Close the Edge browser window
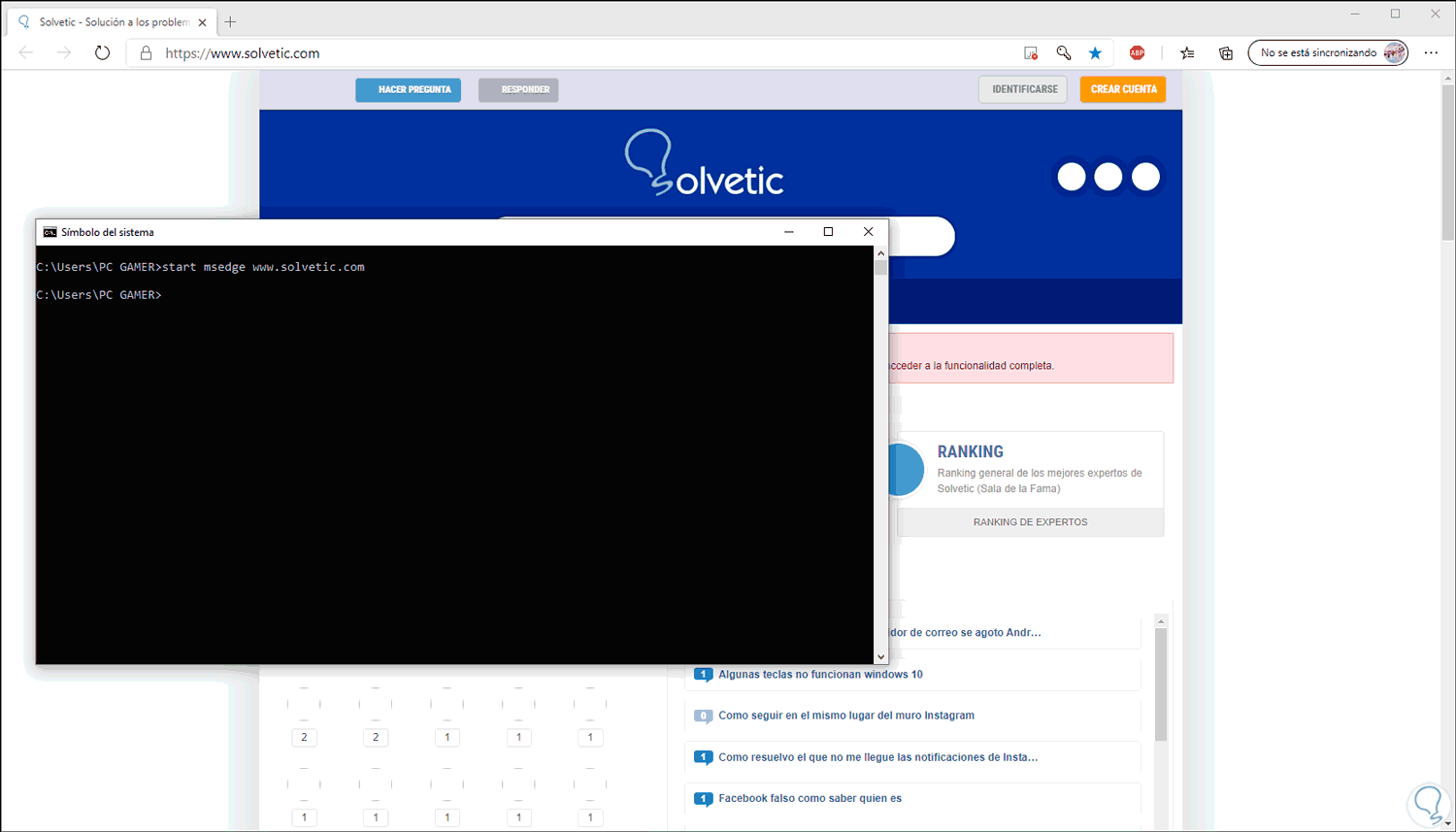 point(1435,14)
